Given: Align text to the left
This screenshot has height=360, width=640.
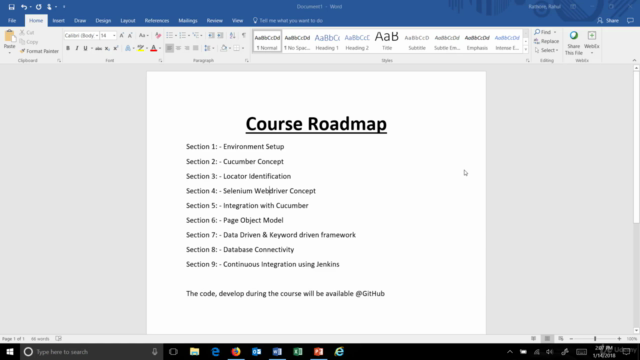Looking at the screenshot, I should point(169,49).
